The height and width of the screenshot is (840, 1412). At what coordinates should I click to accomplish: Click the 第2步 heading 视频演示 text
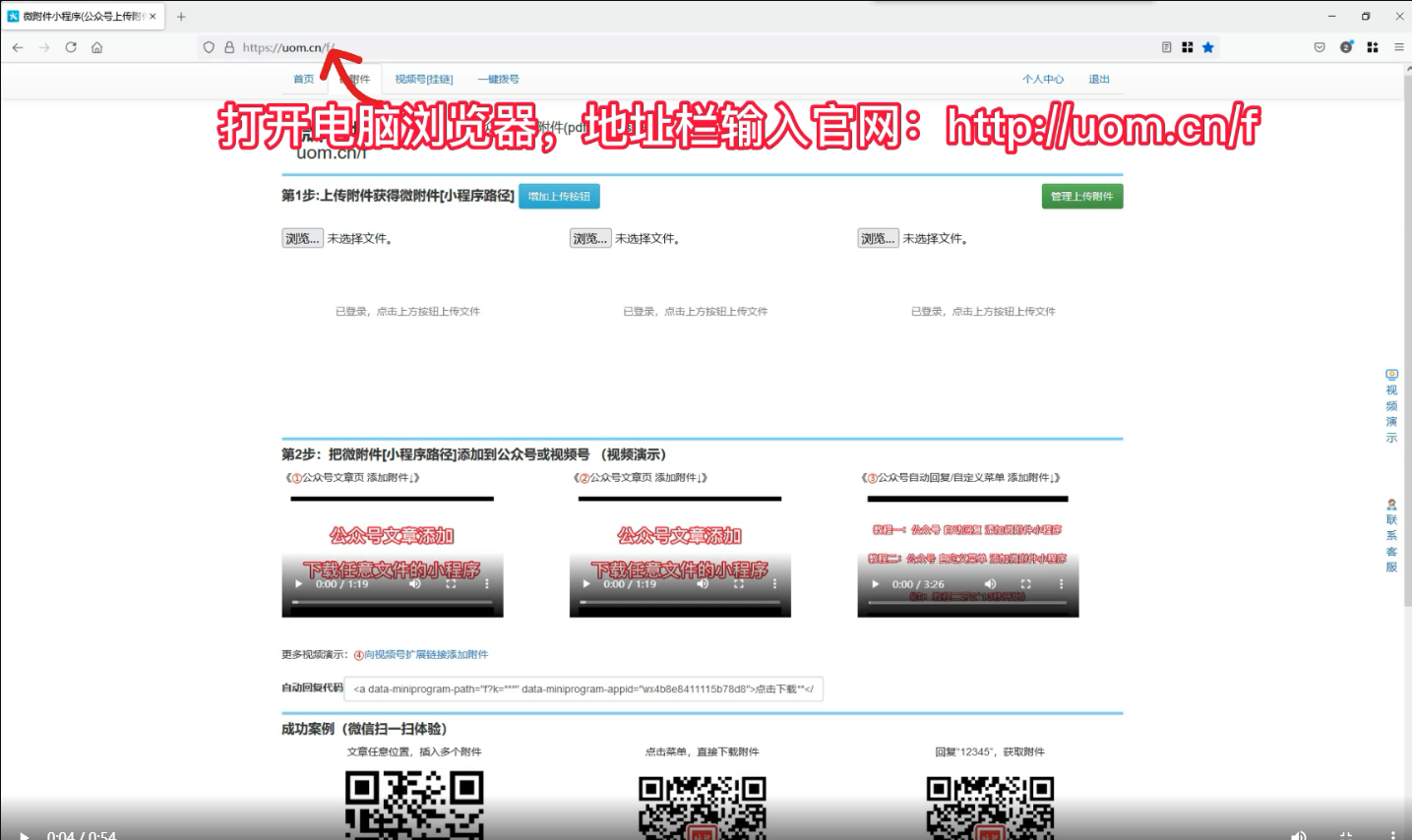tap(636, 454)
